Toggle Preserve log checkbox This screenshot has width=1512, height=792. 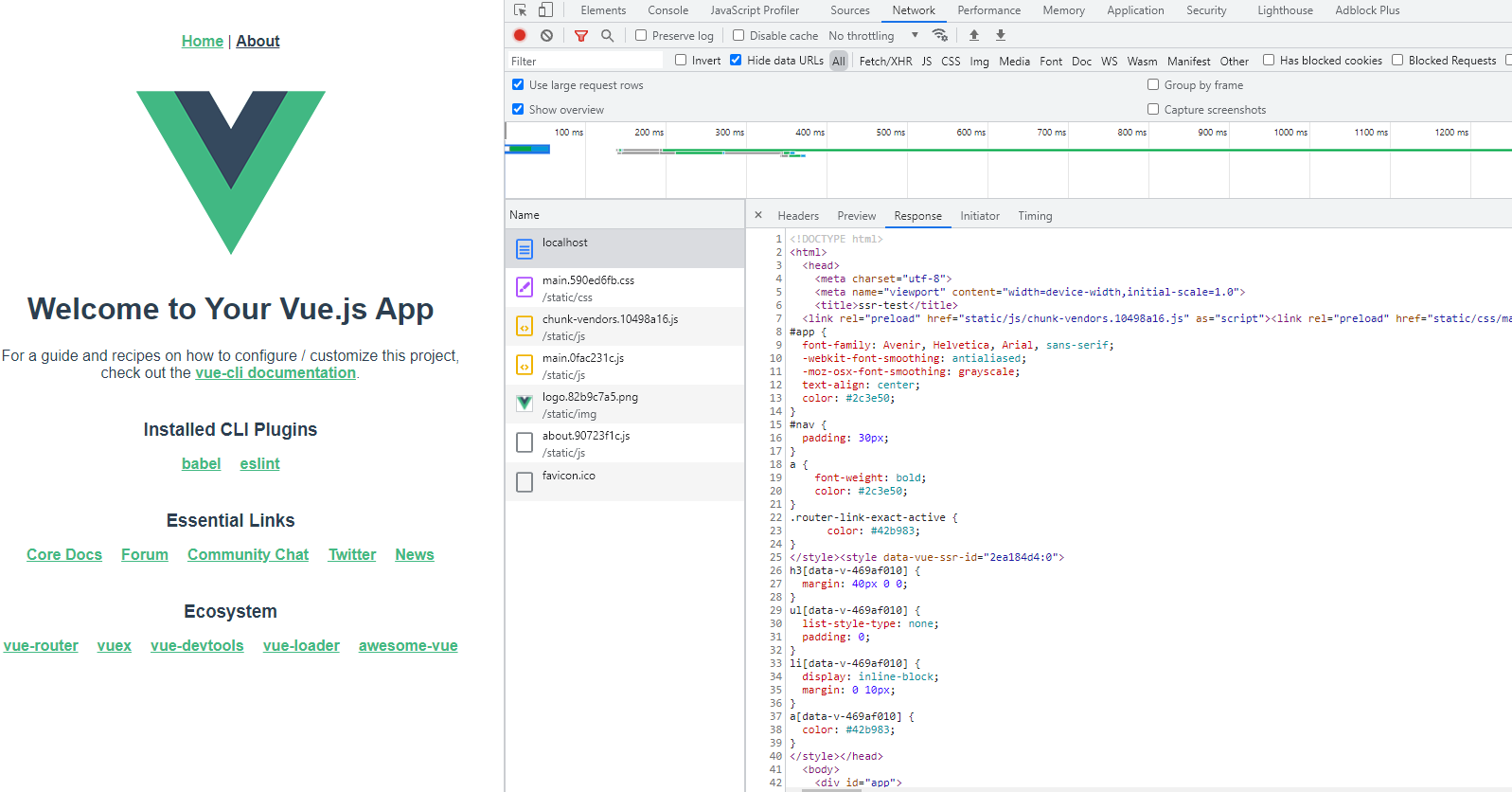pos(641,35)
